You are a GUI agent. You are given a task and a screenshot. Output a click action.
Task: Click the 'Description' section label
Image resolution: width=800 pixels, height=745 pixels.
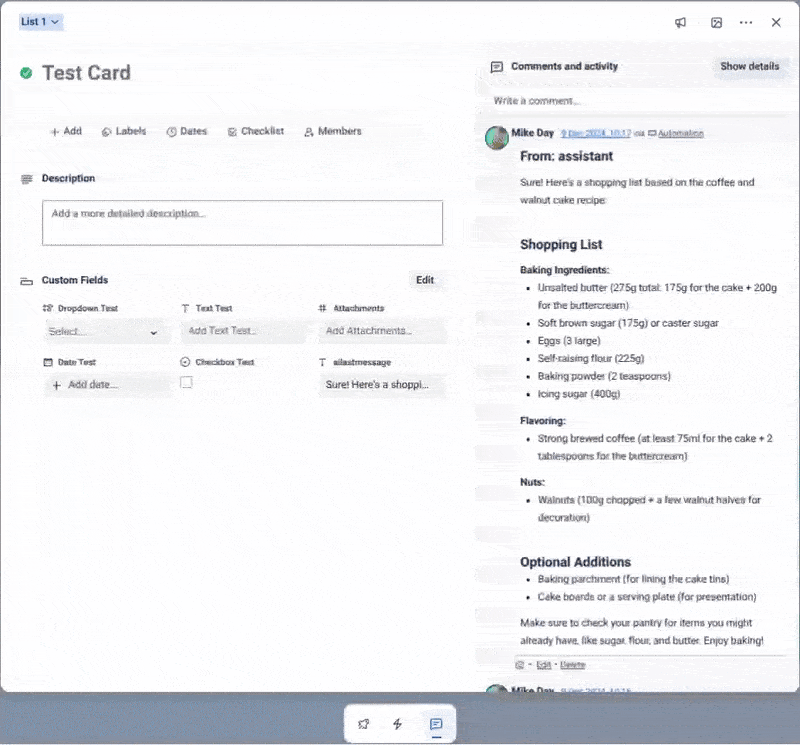tap(68, 179)
